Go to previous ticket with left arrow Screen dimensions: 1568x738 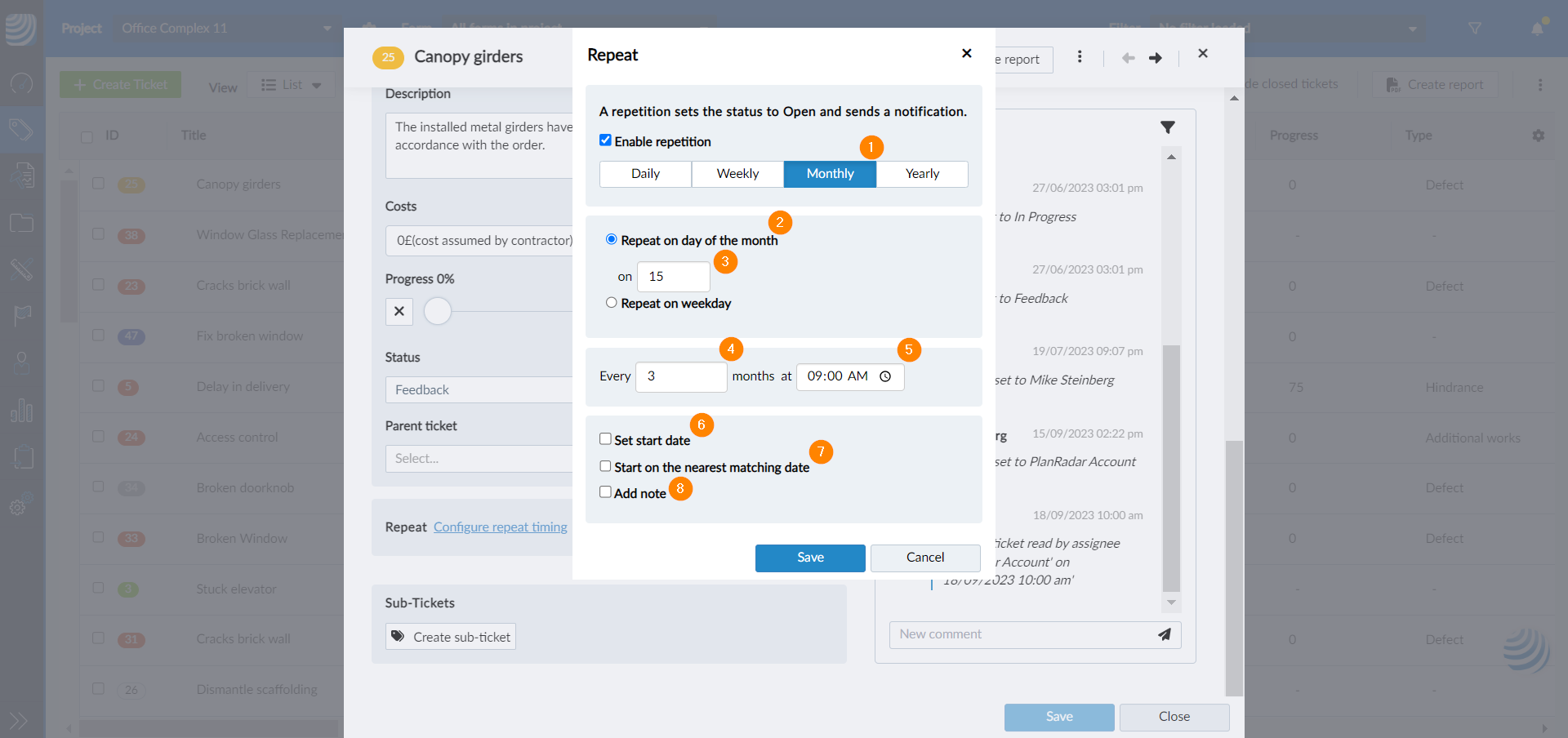click(1128, 58)
